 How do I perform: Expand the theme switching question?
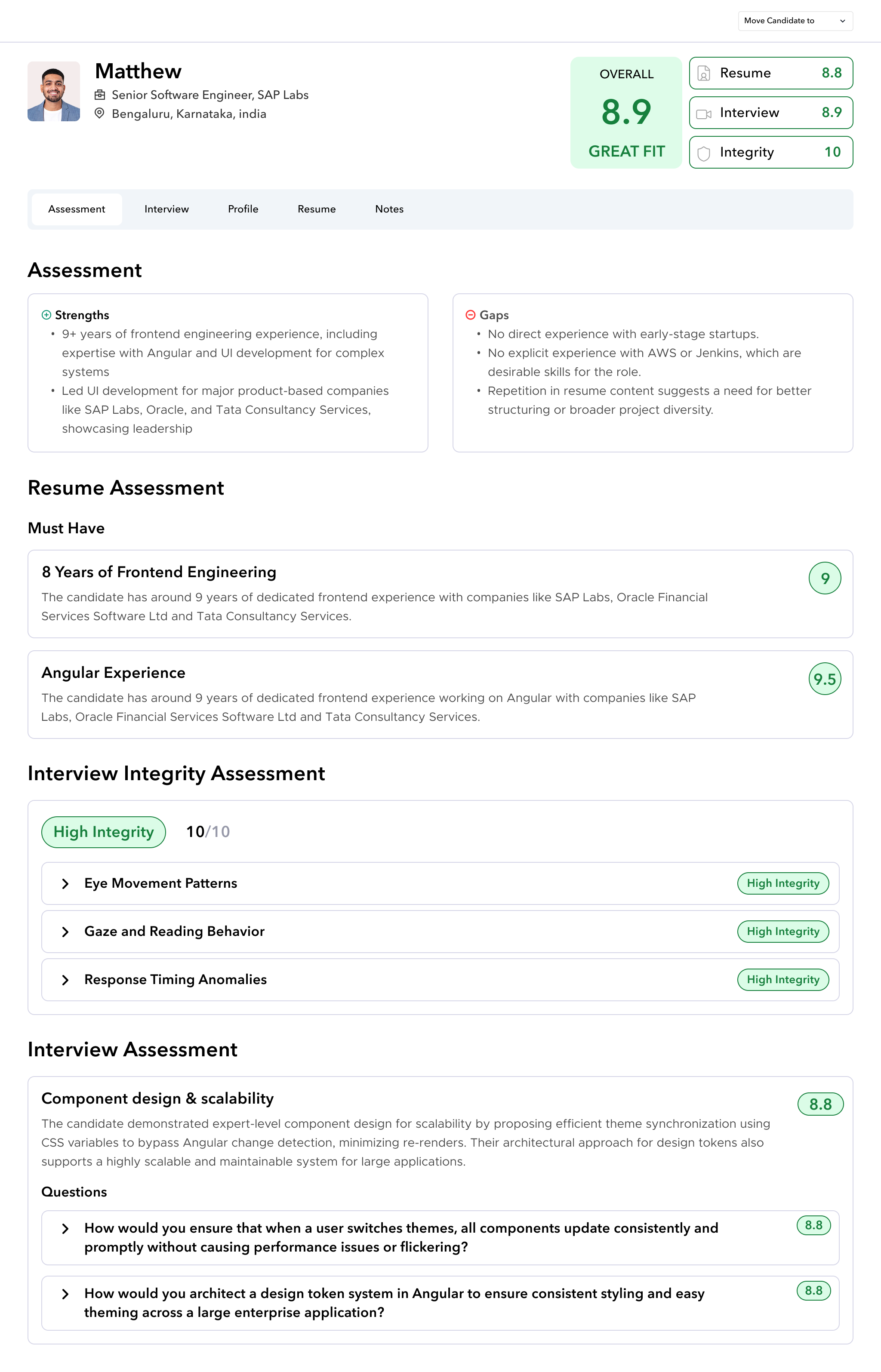pyautogui.click(x=65, y=1228)
